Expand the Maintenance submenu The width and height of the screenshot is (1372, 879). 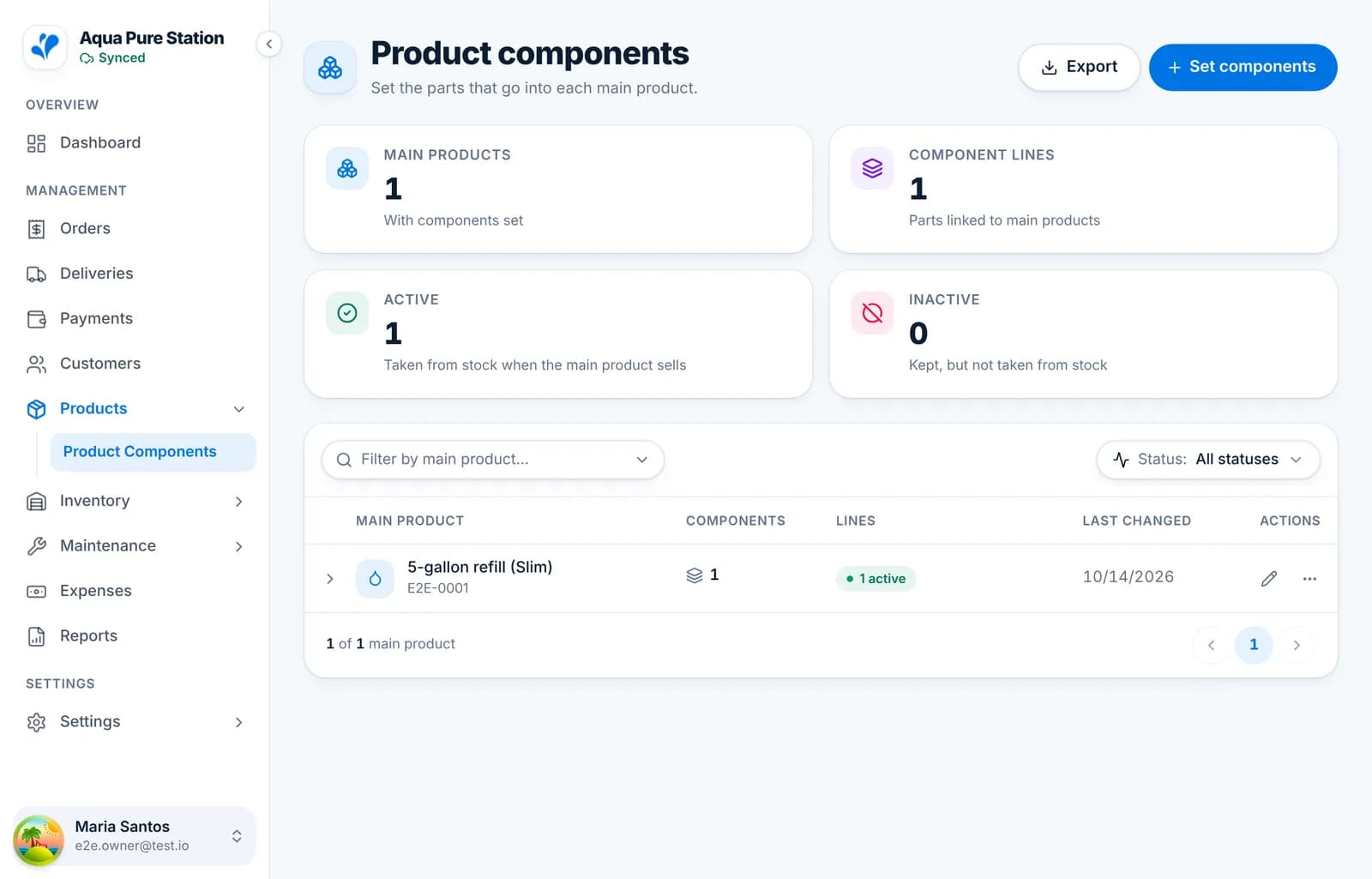click(239, 546)
